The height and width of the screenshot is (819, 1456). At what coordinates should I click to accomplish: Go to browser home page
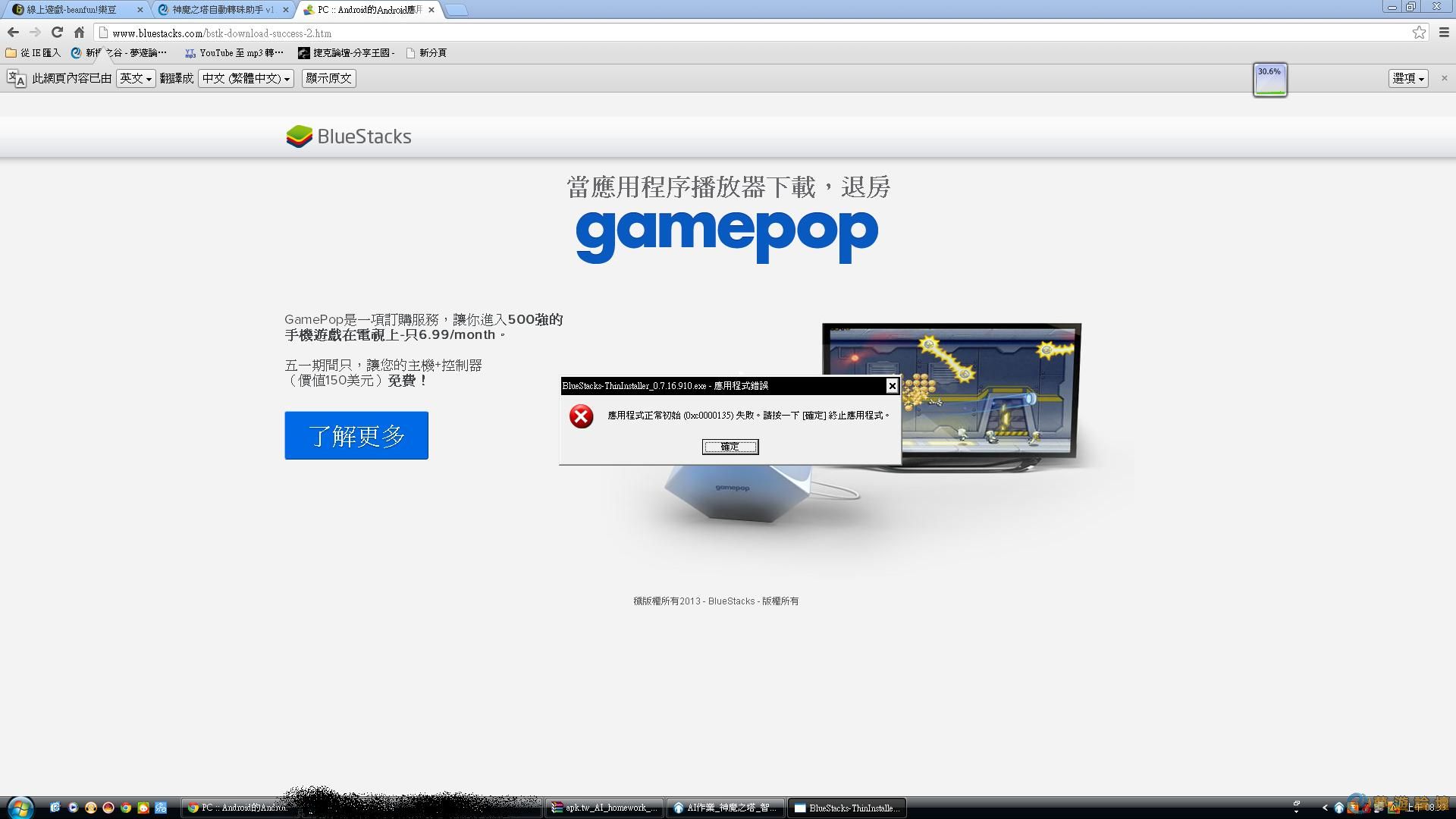(79, 32)
